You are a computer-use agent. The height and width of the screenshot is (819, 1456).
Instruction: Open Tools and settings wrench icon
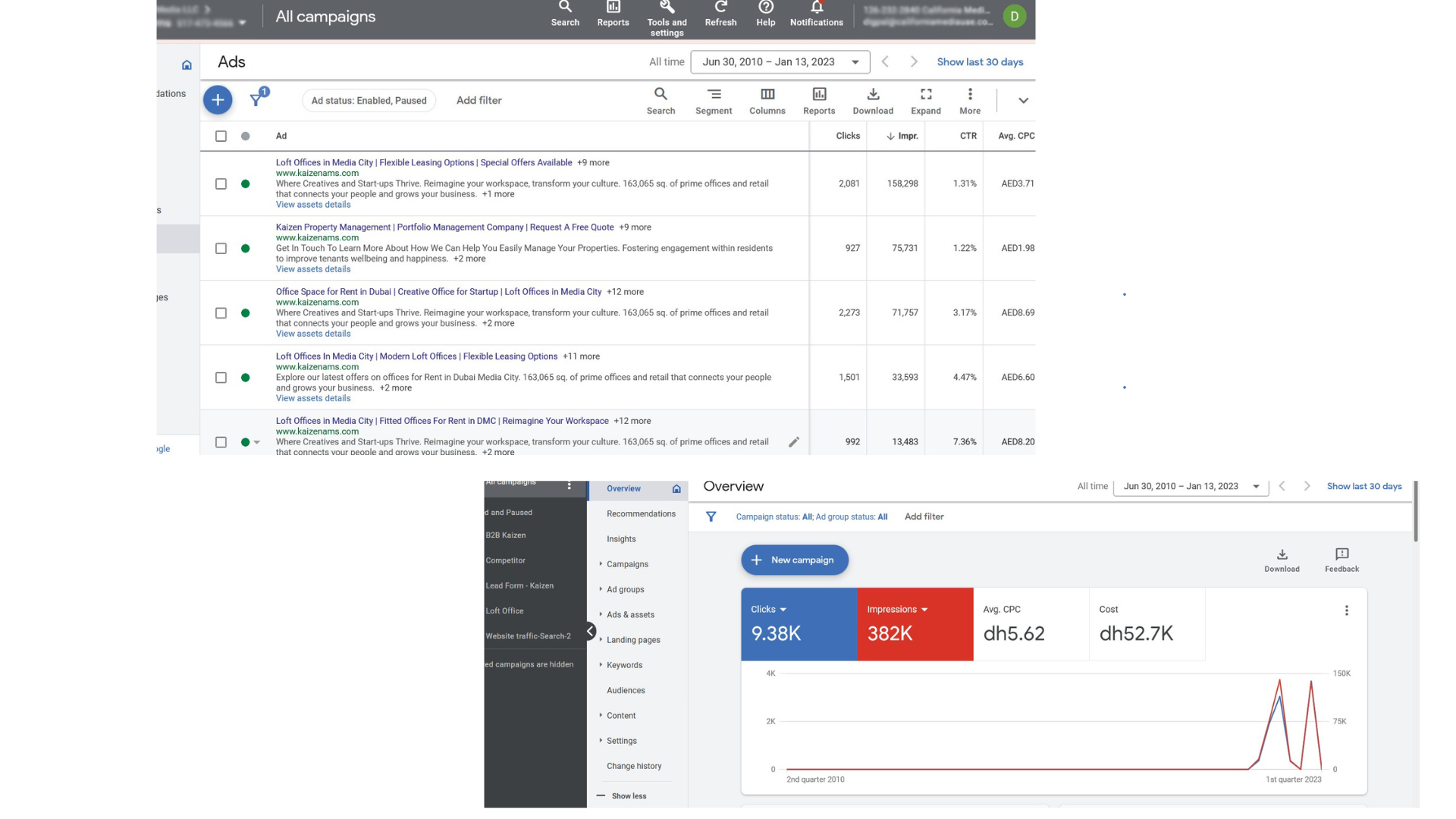(x=667, y=8)
